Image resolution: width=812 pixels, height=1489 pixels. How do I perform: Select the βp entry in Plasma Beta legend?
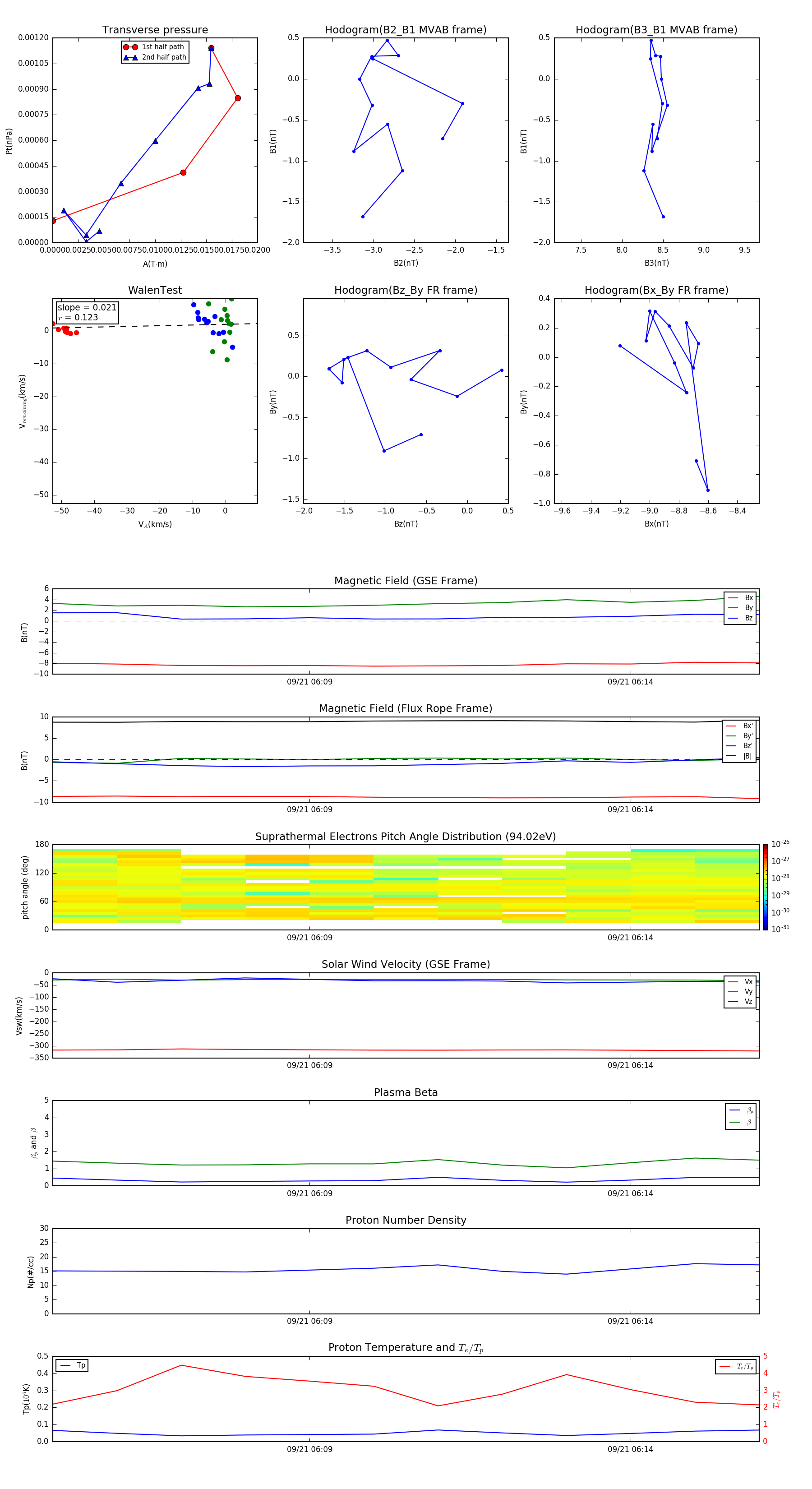coord(741,1110)
